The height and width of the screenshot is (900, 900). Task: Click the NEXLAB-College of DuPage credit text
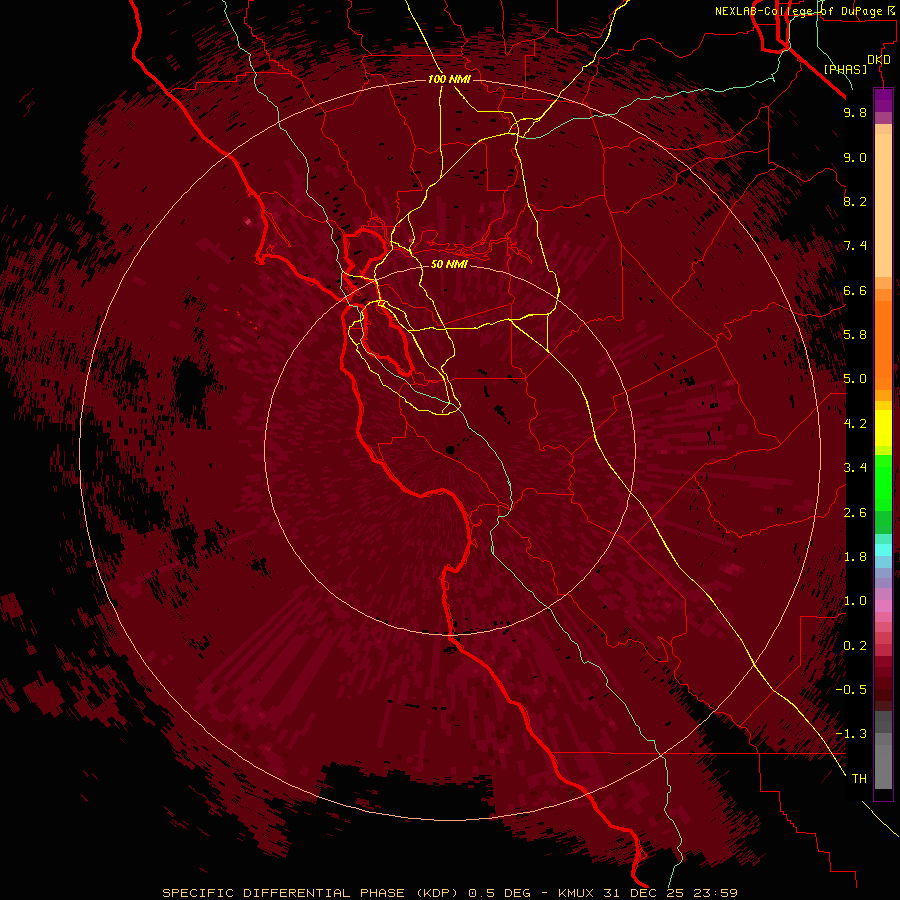798,11
